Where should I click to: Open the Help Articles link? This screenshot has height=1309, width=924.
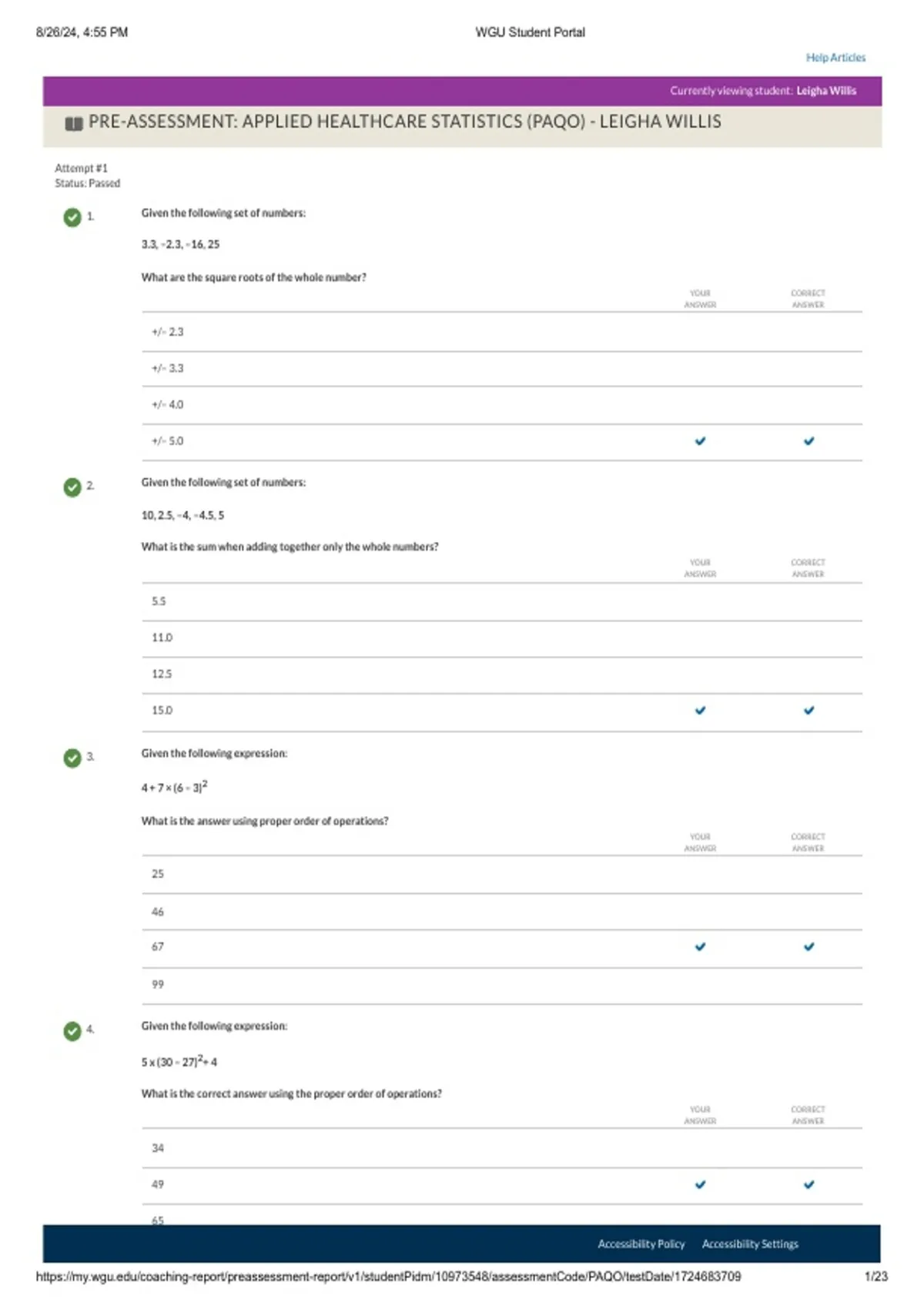[835, 58]
